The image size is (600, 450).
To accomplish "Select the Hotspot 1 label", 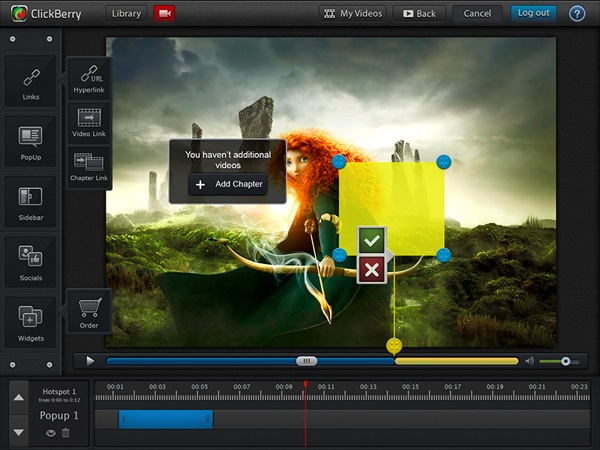I will coord(59,391).
